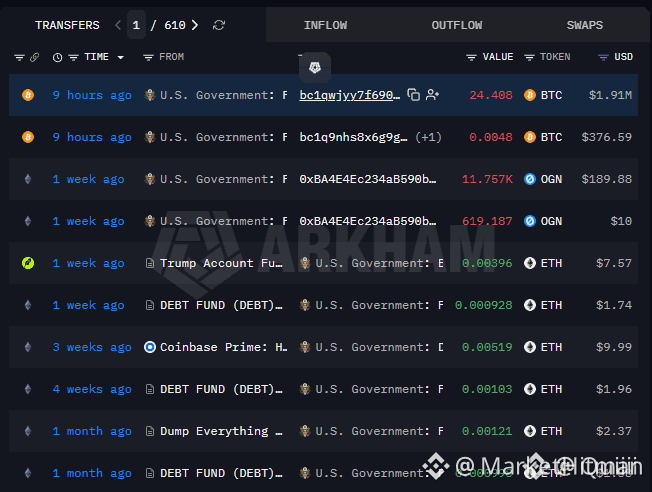Click Bitcoin chain icon in 0.0048 row

(x=28, y=137)
